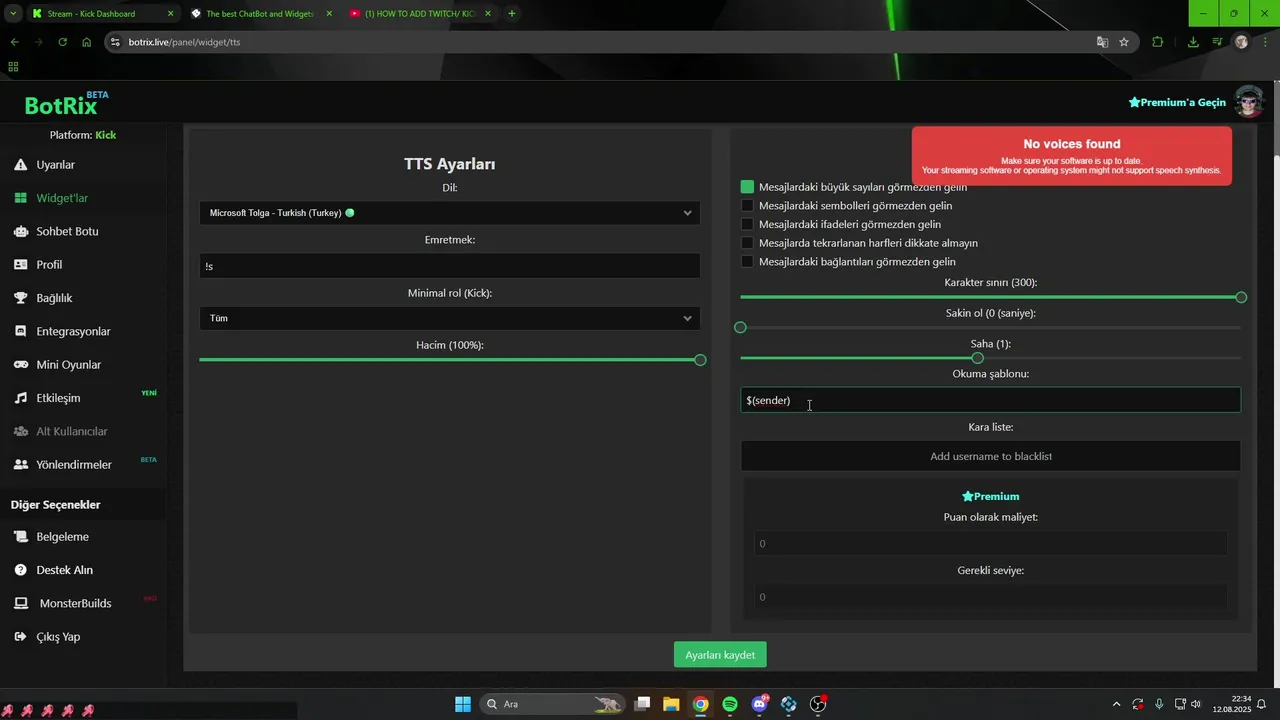Open Spotify from the taskbar
The height and width of the screenshot is (720, 1280).
click(x=730, y=704)
